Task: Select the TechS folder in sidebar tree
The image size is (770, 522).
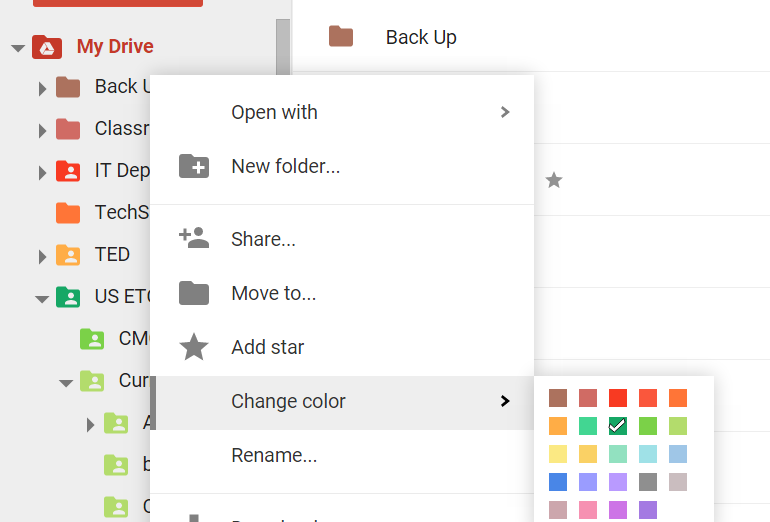Action: pyautogui.click(x=120, y=212)
